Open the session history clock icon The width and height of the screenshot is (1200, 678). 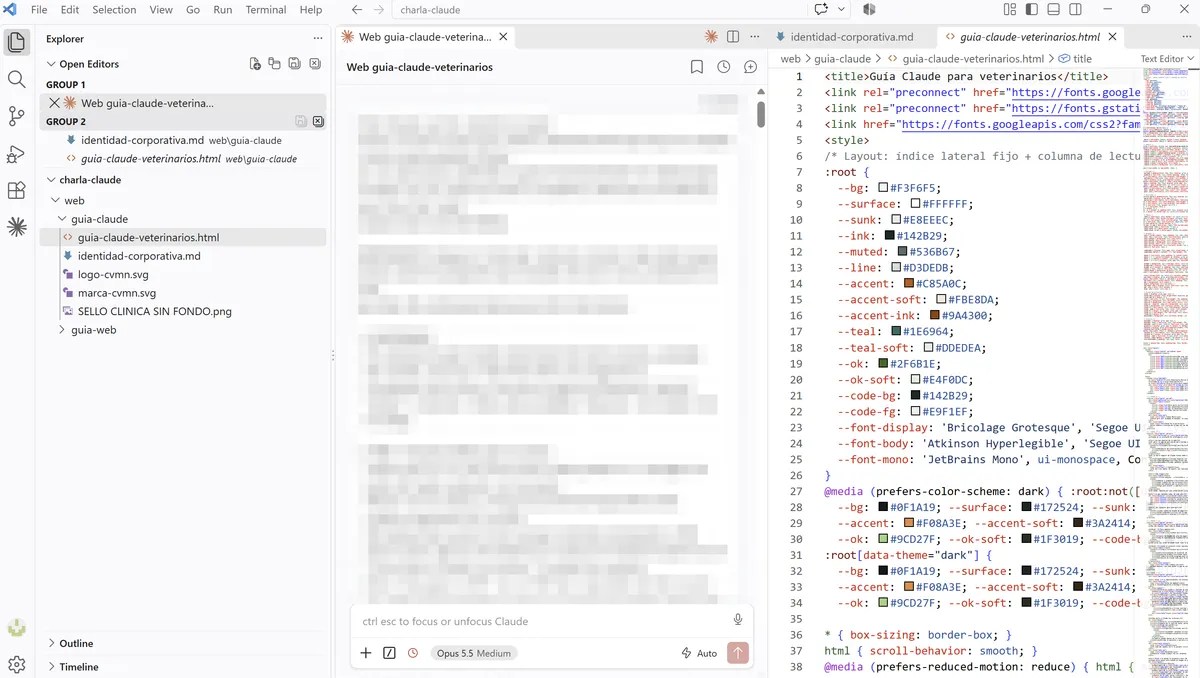point(723,67)
